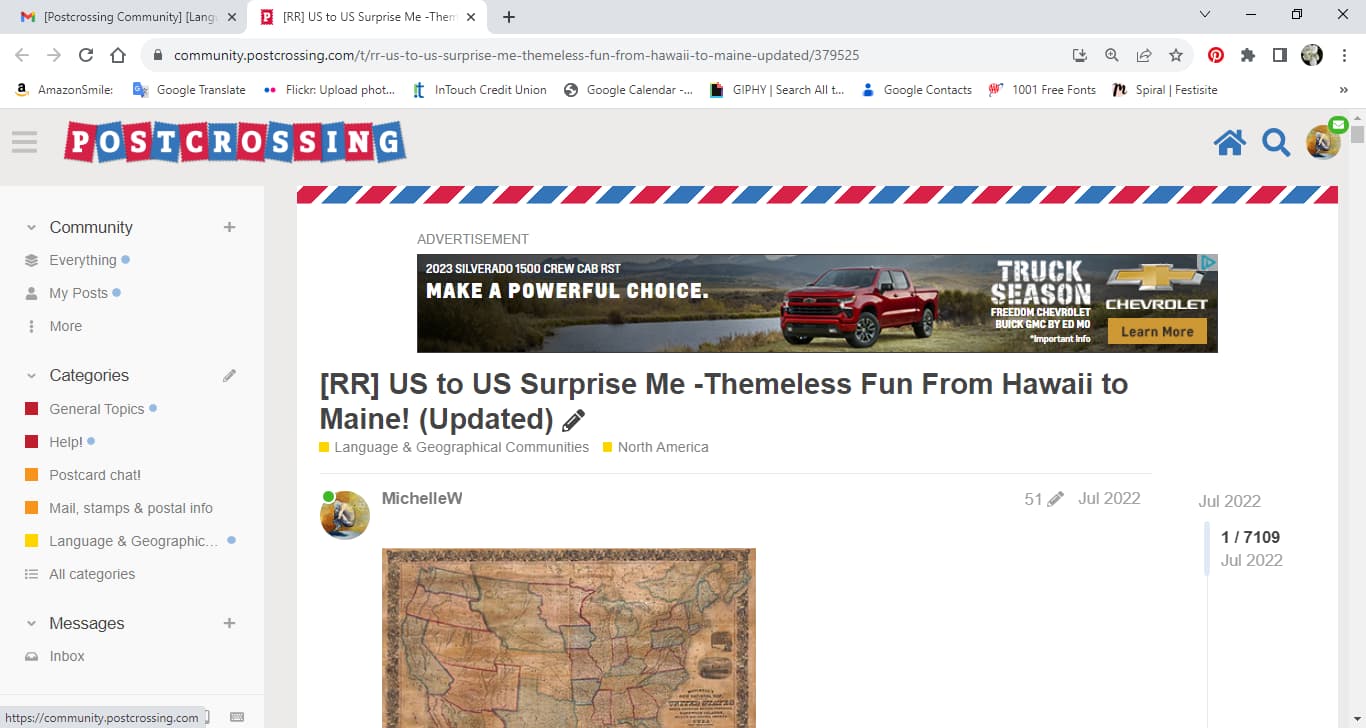Add new item with Community plus icon
Image resolution: width=1366 pixels, height=728 pixels.
click(x=229, y=227)
